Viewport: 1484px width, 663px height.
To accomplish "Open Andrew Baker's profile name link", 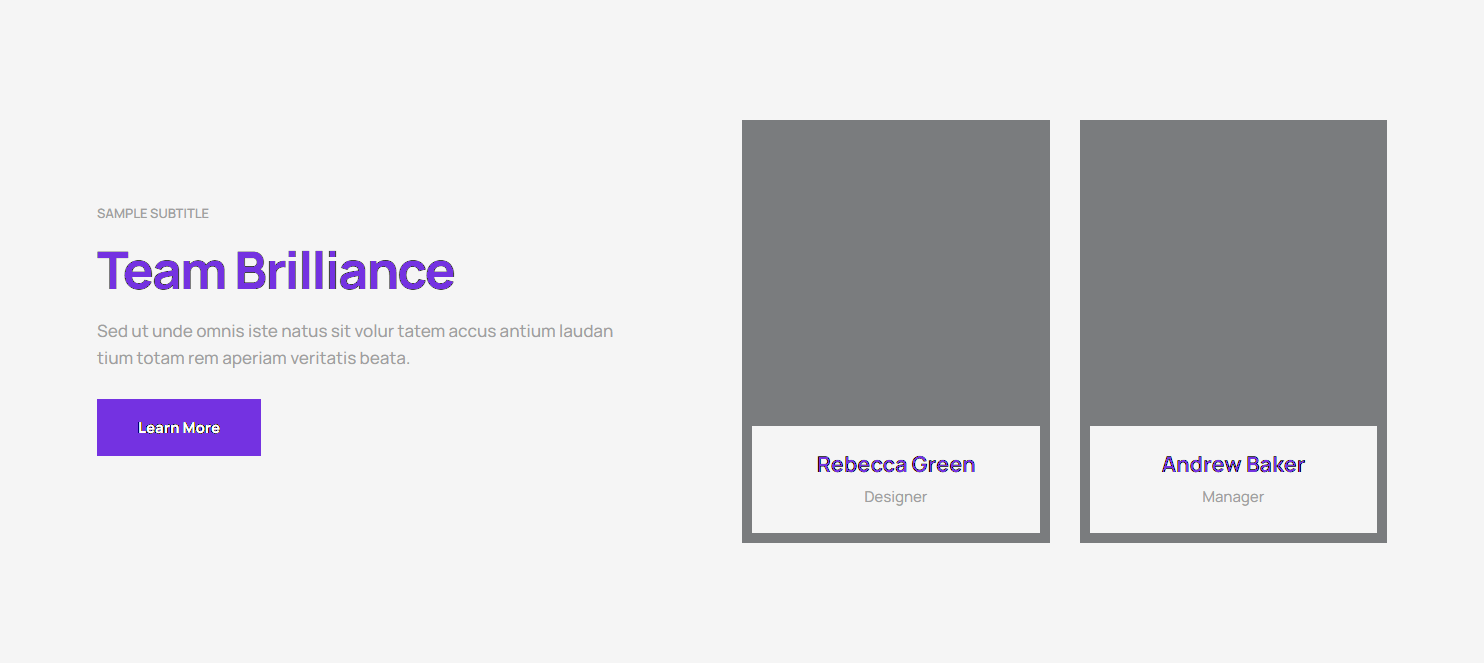I will tap(1232, 464).
